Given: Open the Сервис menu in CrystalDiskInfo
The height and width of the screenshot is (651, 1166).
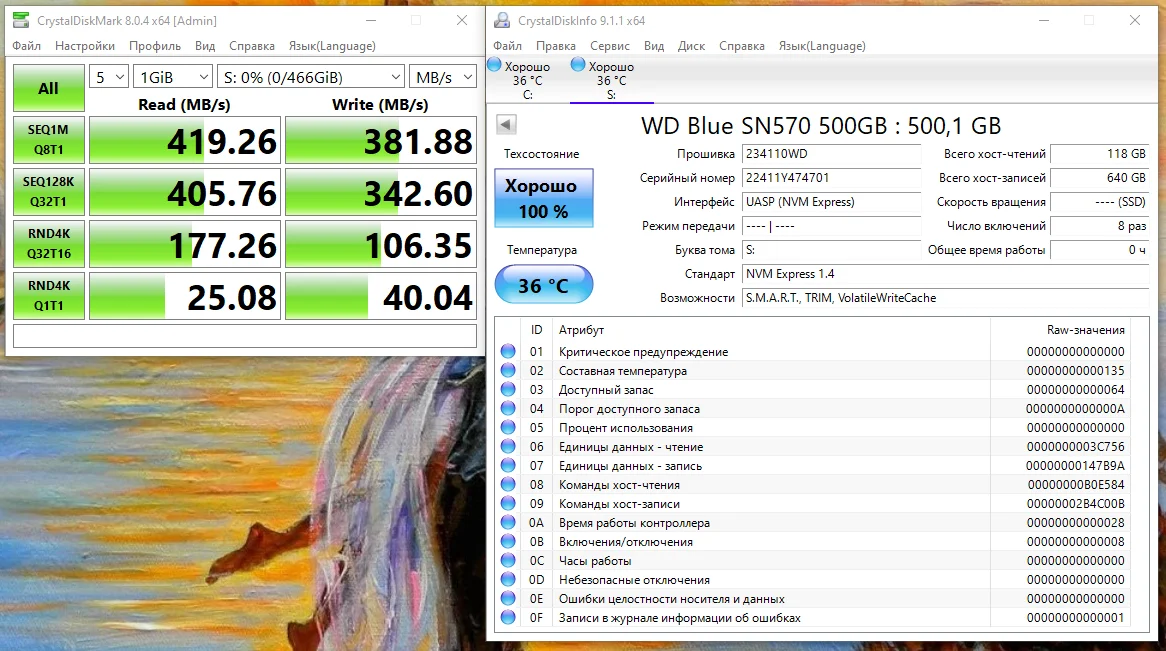Looking at the screenshot, I should pos(609,46).
